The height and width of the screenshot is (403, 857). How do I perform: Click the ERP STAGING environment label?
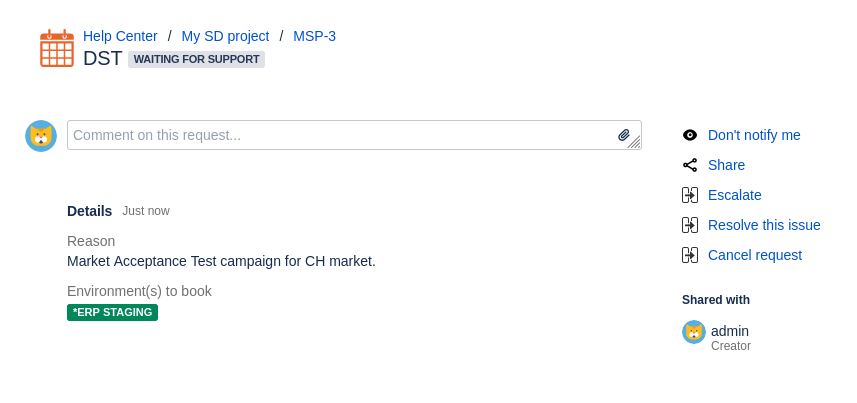pos(112,312)
